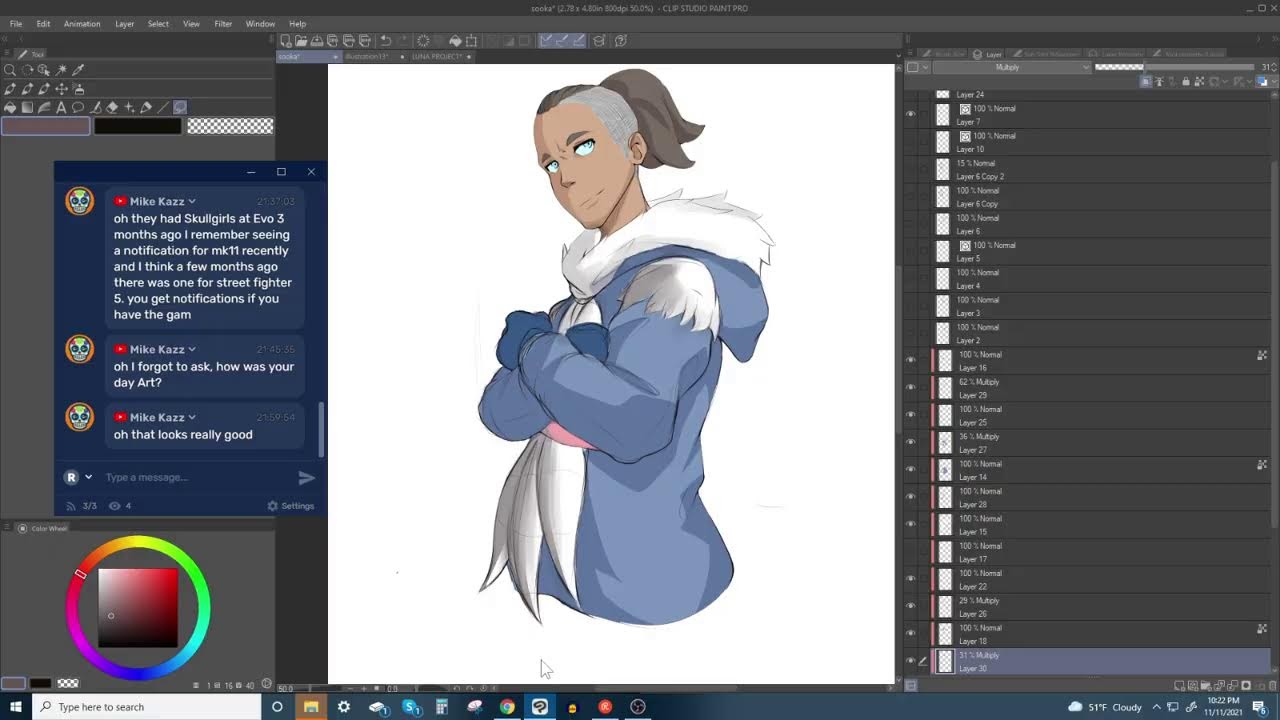Viewport: 1280px width, 720px height.
Task: Click send message arrow in chat window
Action: tap(306, 478)
